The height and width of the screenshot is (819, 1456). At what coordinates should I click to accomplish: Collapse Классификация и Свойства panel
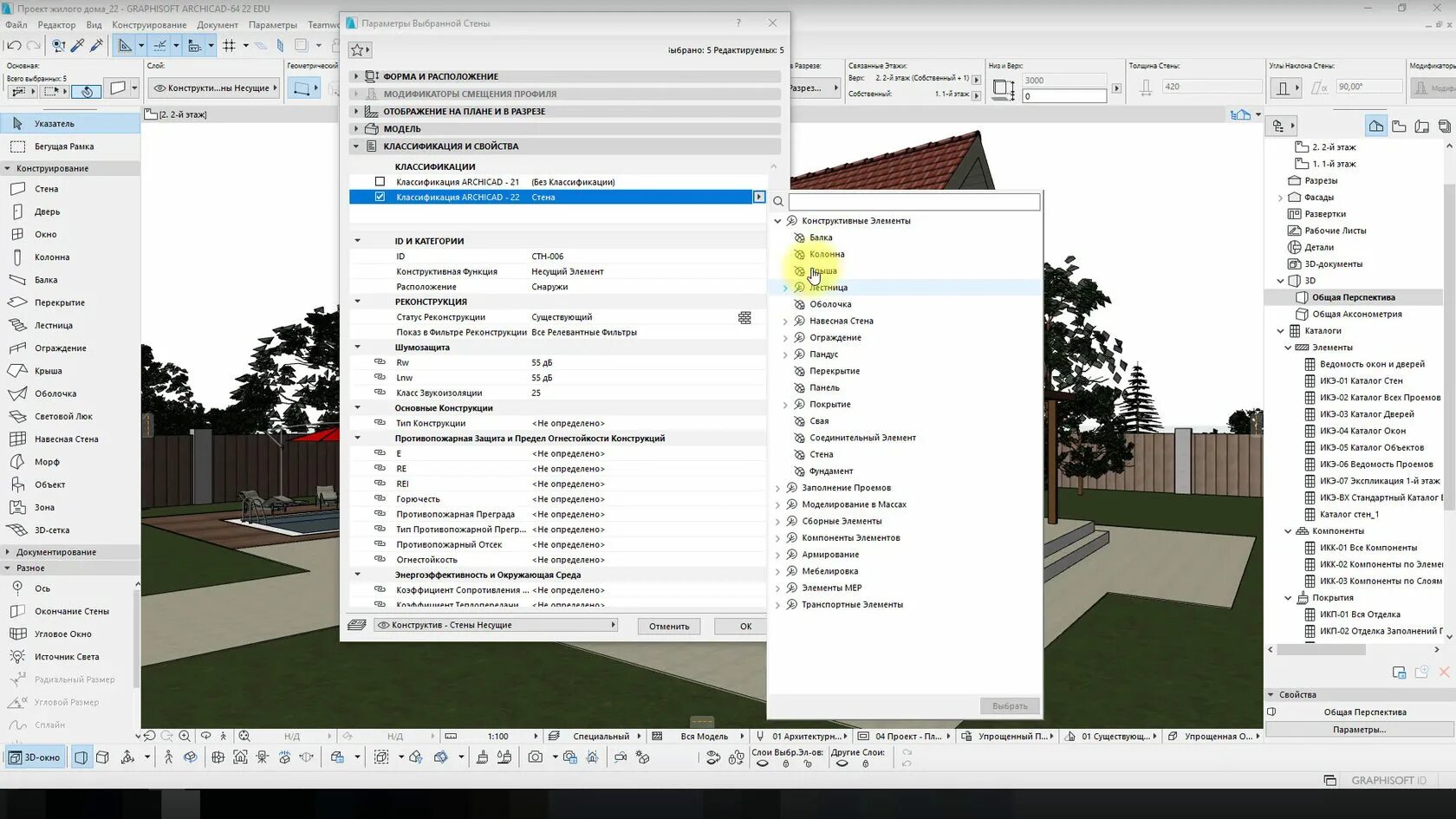pyautogui.click(x=355, y=146)
